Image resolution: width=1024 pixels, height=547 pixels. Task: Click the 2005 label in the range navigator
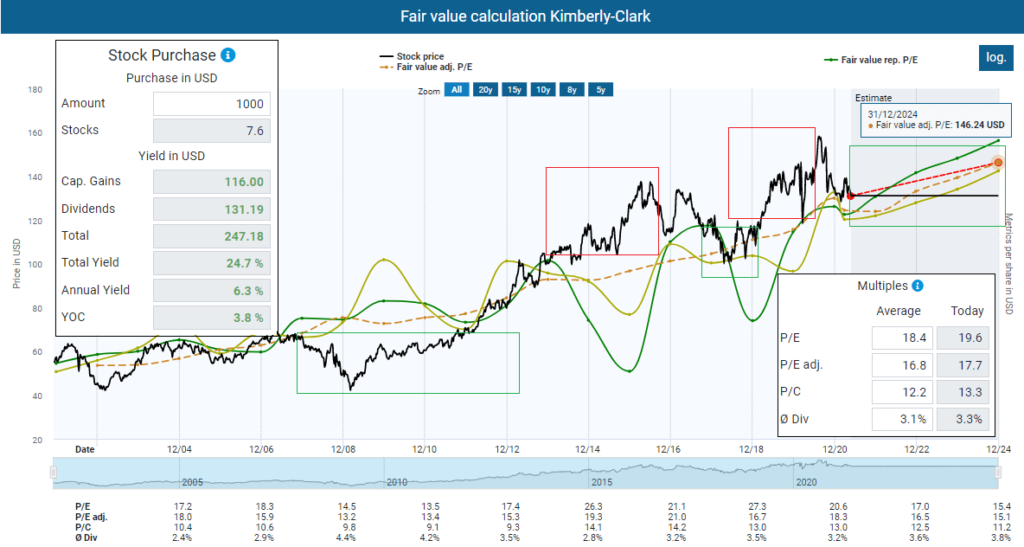click(x=193, y=482)
